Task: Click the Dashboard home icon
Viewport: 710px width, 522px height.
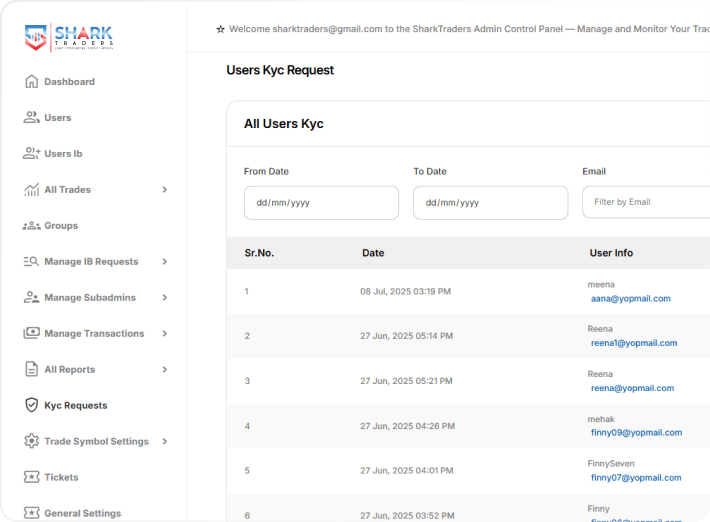Action: (x=31, y=81)
